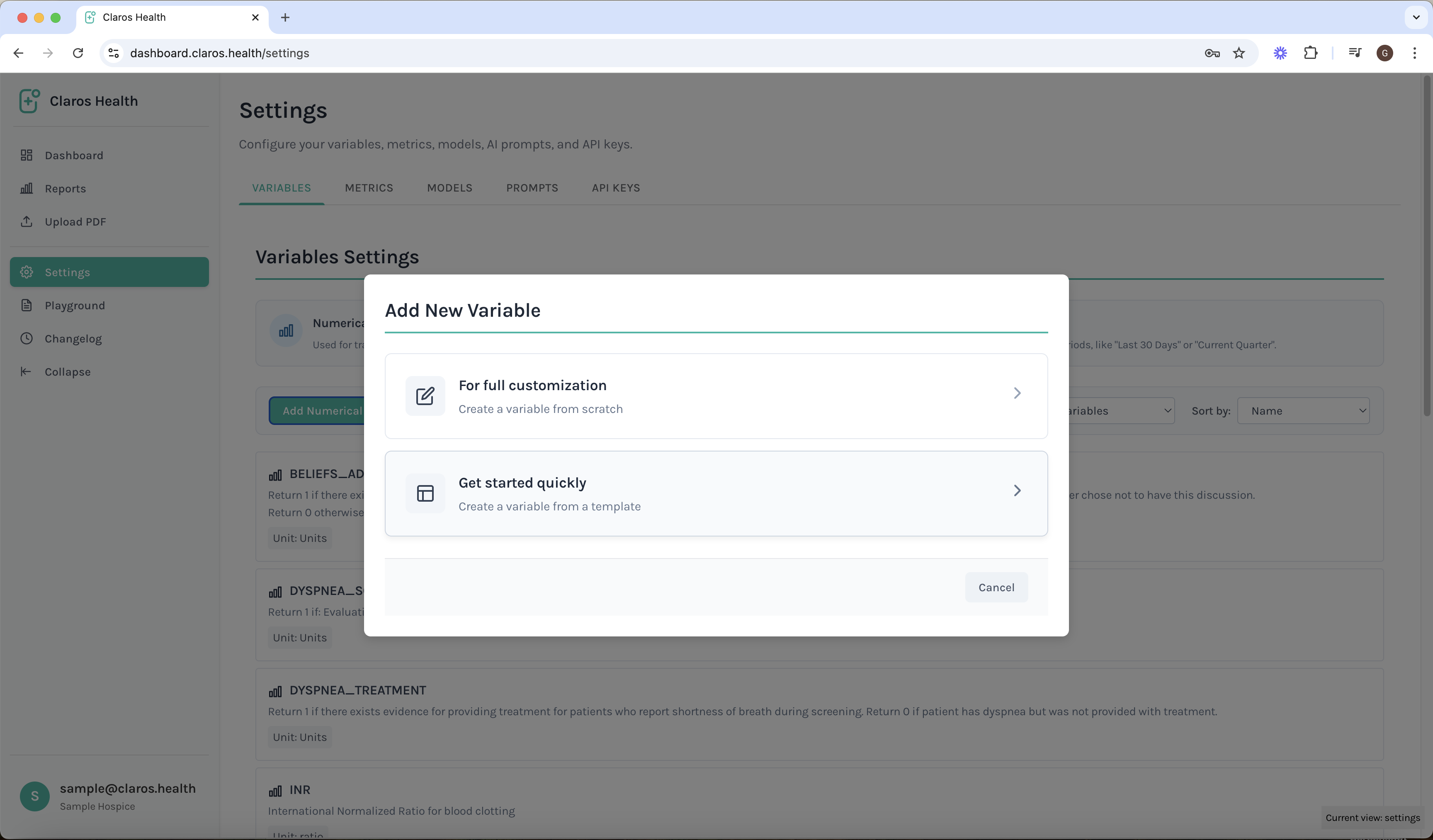The width and height of the screenshot is (1433, 840).
Task: Open the API KEYS tab
Action: 616,188
